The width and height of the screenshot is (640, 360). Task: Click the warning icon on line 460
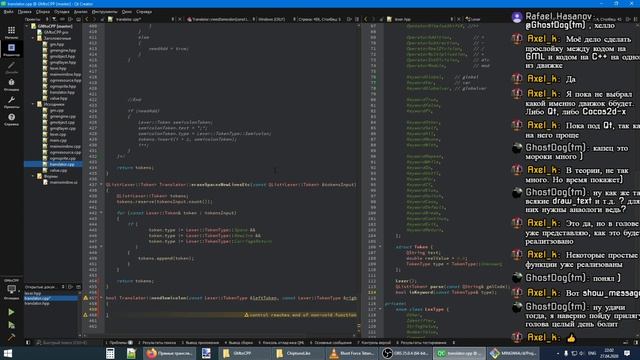86,315
